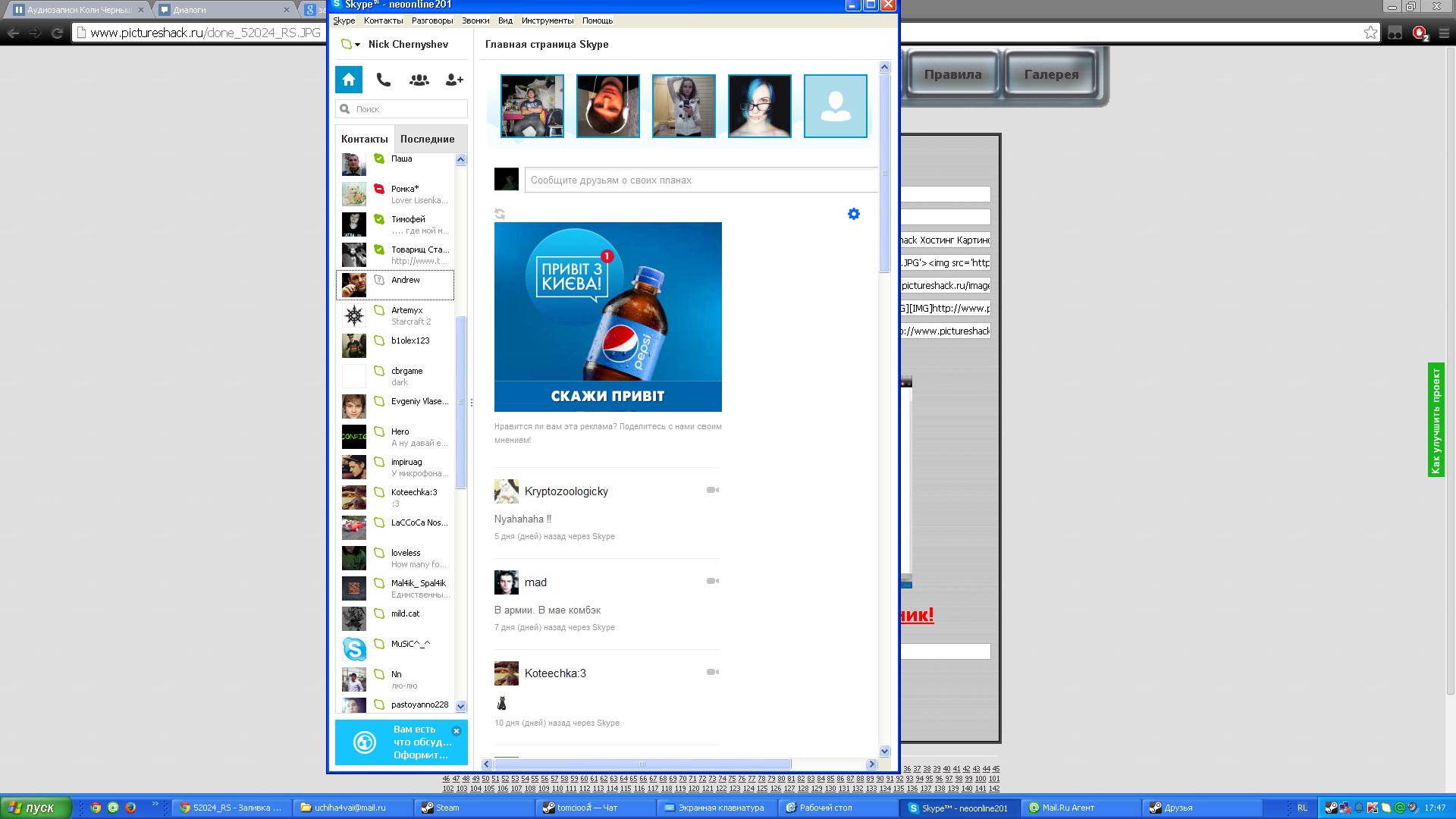Screen dimensions: 1456x819
Task: Start video call with Kryptozoologicky
Action: 712,490
